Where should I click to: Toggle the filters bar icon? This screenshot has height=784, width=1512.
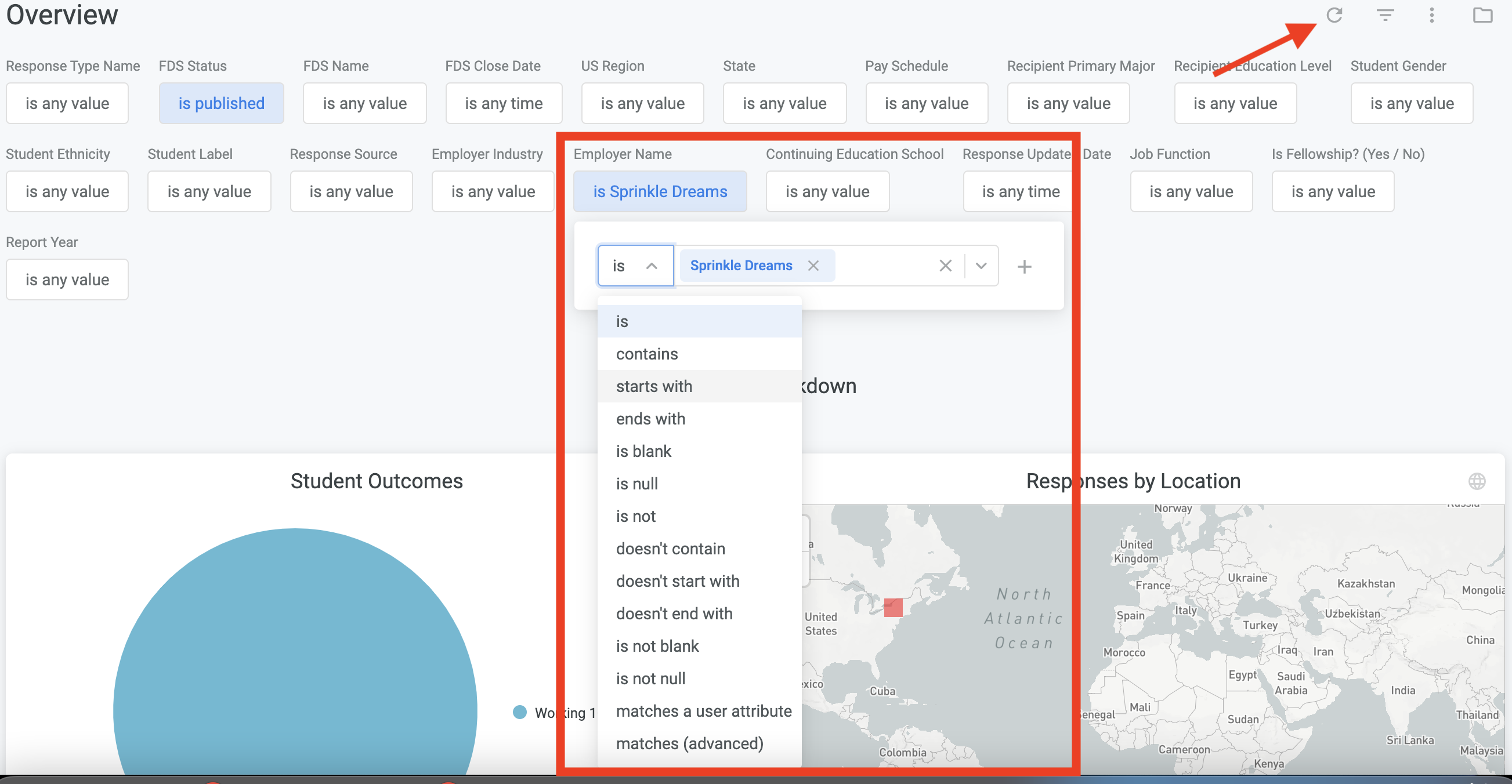coord(1385,15)
